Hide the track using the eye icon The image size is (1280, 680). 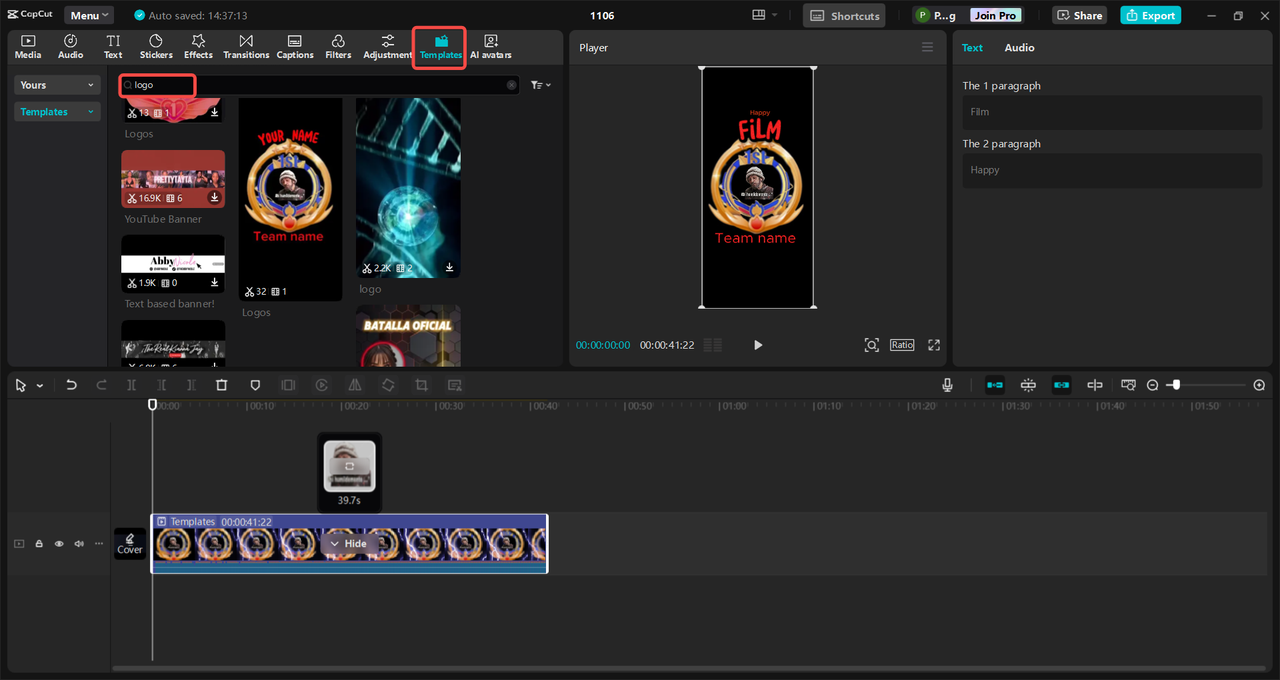pyautogui.click(x=59, y=544)
